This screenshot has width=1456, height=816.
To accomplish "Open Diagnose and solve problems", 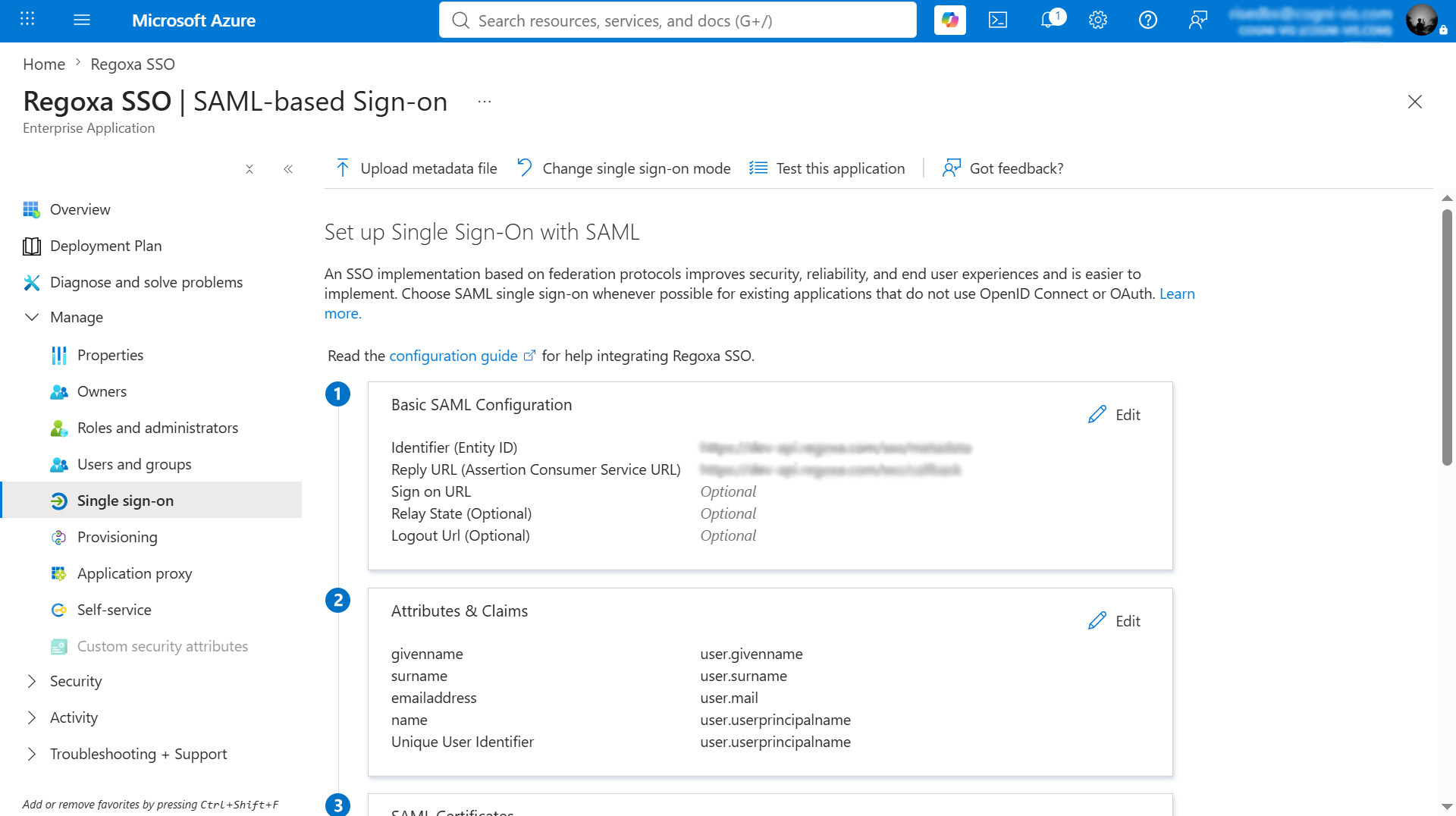I will click(146, 282).
